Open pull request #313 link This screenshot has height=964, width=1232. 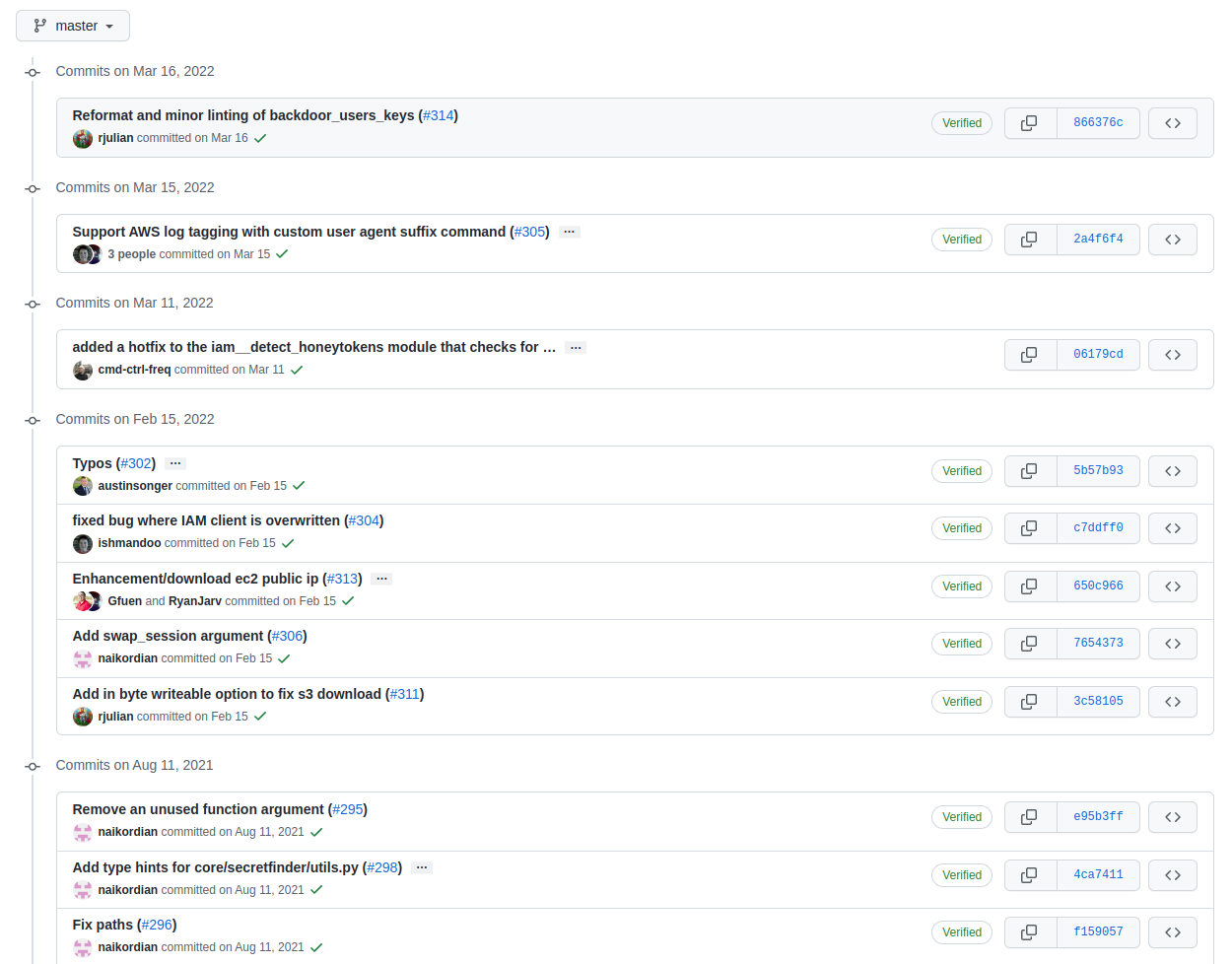point(342,579)
